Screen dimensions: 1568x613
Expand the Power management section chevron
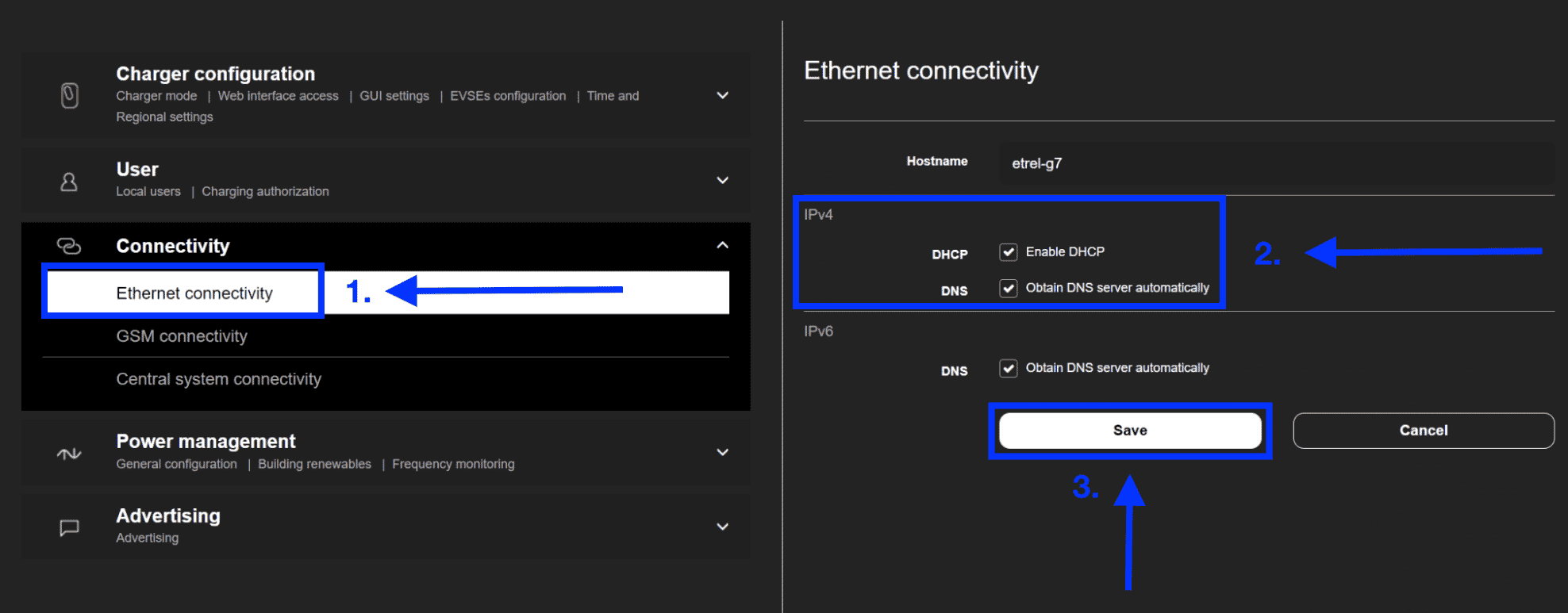[x=723, y=452]
